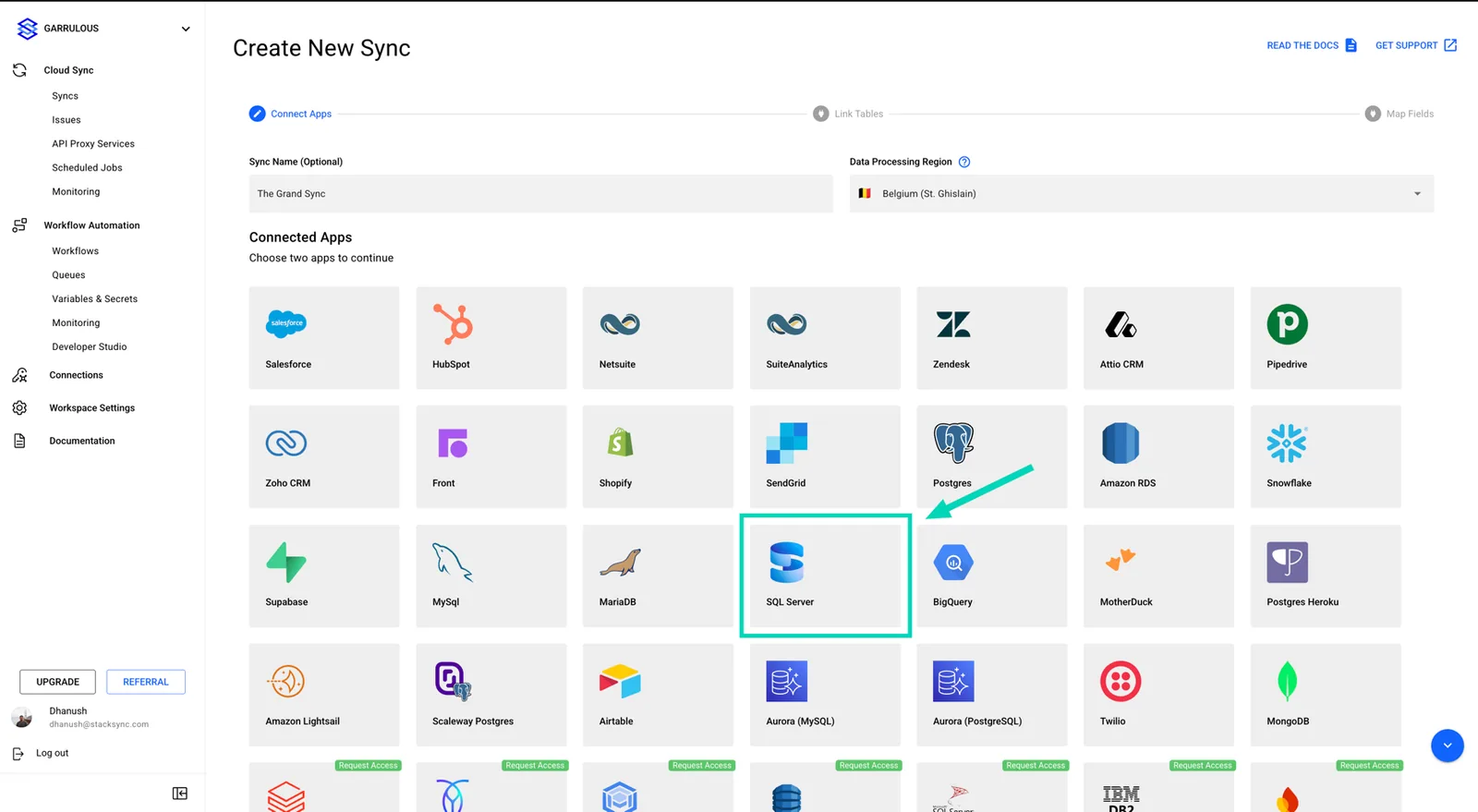Go to API Proxy Services
This screenshot has height=812, width=1478.
(x=93, y=144)
